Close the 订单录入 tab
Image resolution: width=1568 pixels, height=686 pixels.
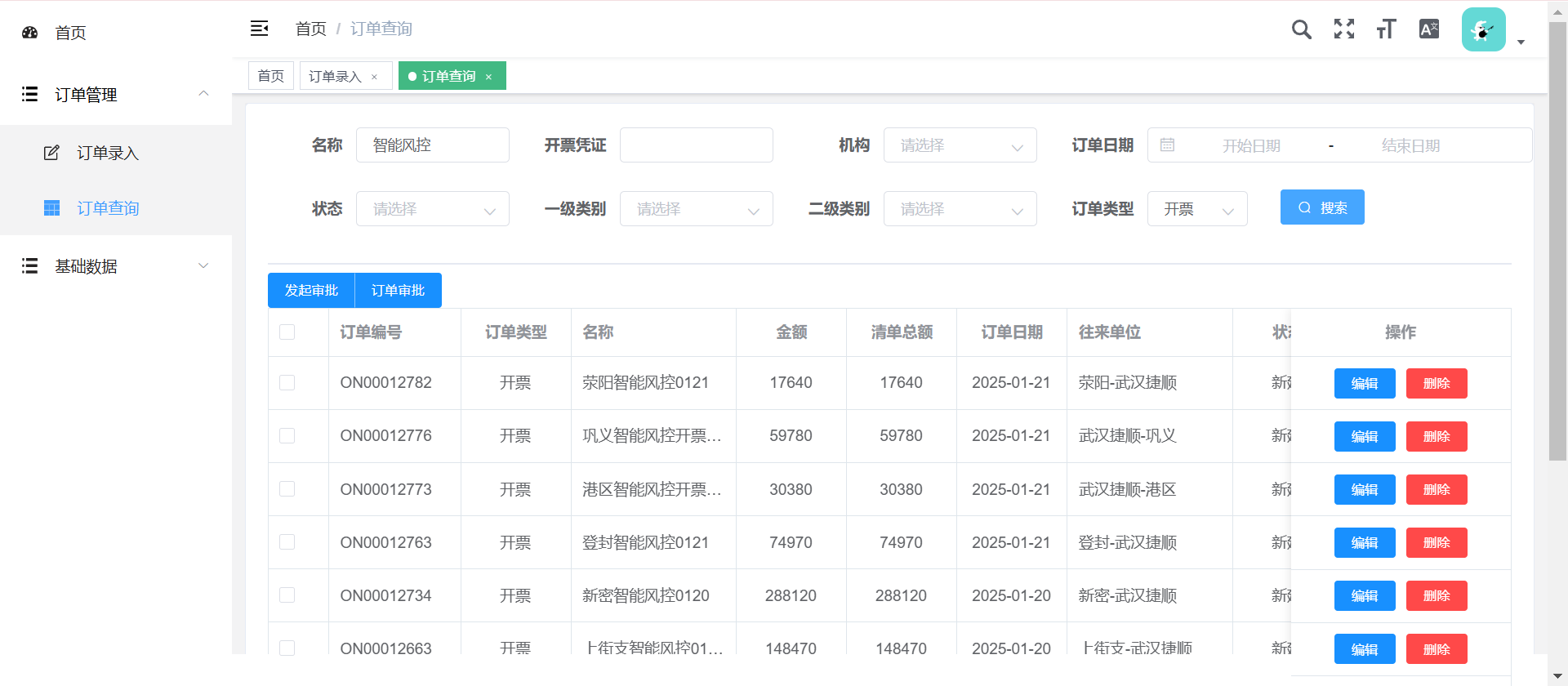[375, 77]
